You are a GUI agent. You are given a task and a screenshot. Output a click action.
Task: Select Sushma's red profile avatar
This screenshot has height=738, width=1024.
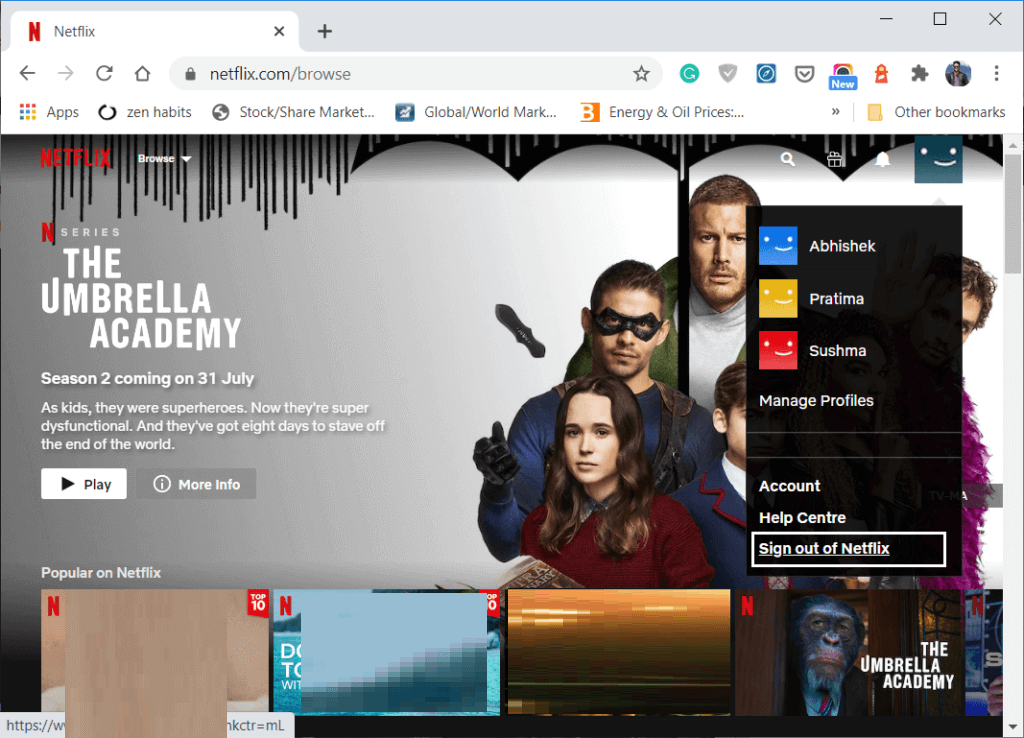coord(778,350)
